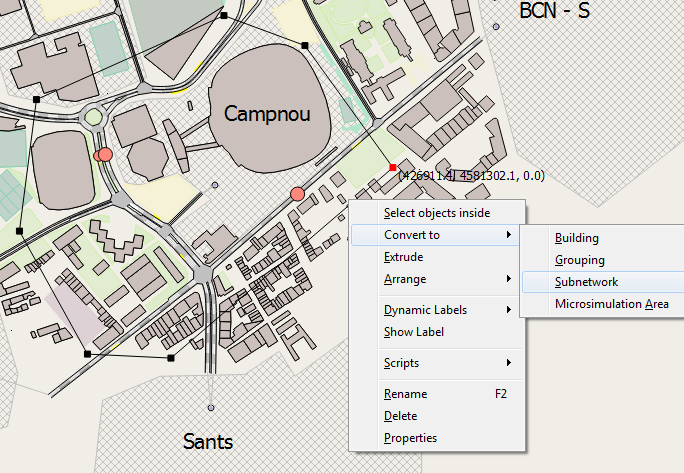Choose Select objects inside
This screenshot has width=684, height=473.
[x=437, y=213]
